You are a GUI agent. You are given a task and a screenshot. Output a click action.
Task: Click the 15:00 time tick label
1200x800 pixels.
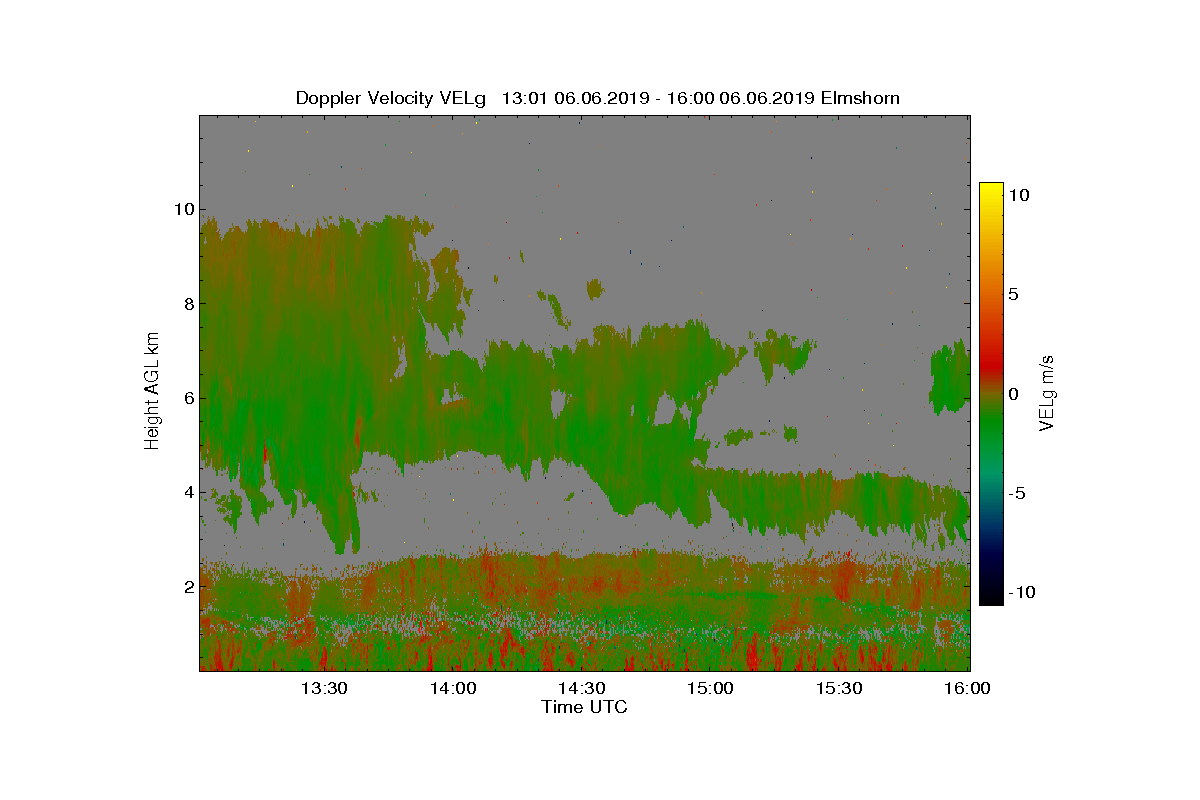(711, 688)
